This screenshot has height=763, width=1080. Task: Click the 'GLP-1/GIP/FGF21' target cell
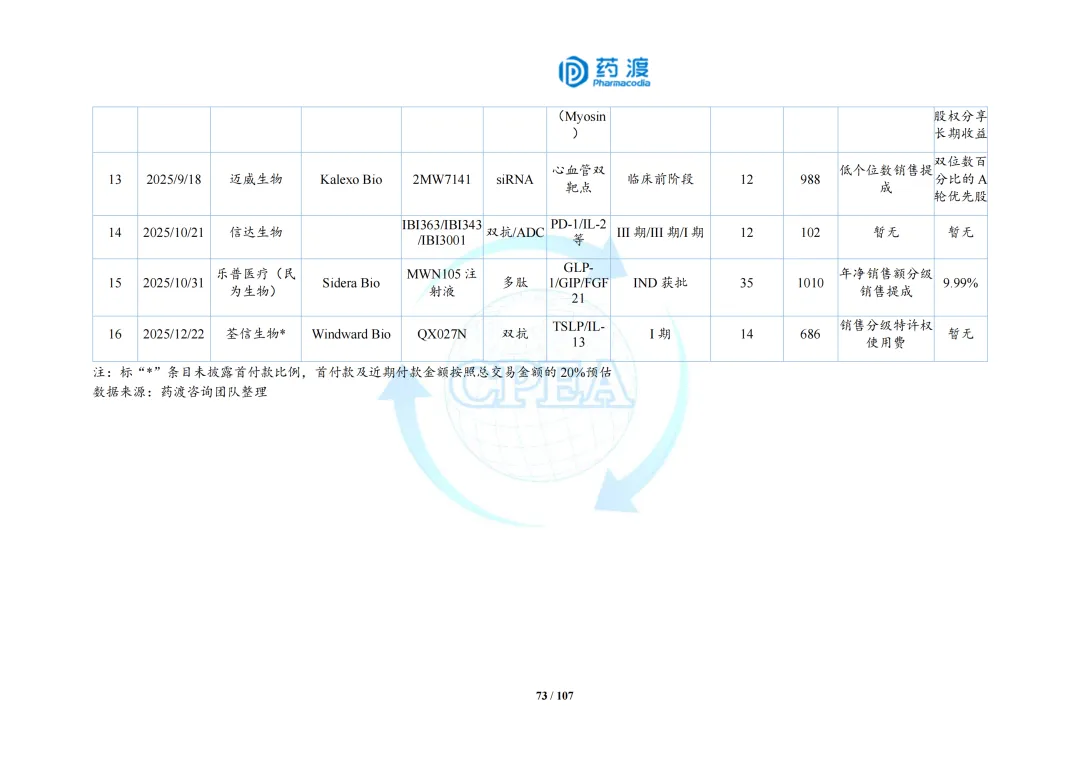point(579,287)
